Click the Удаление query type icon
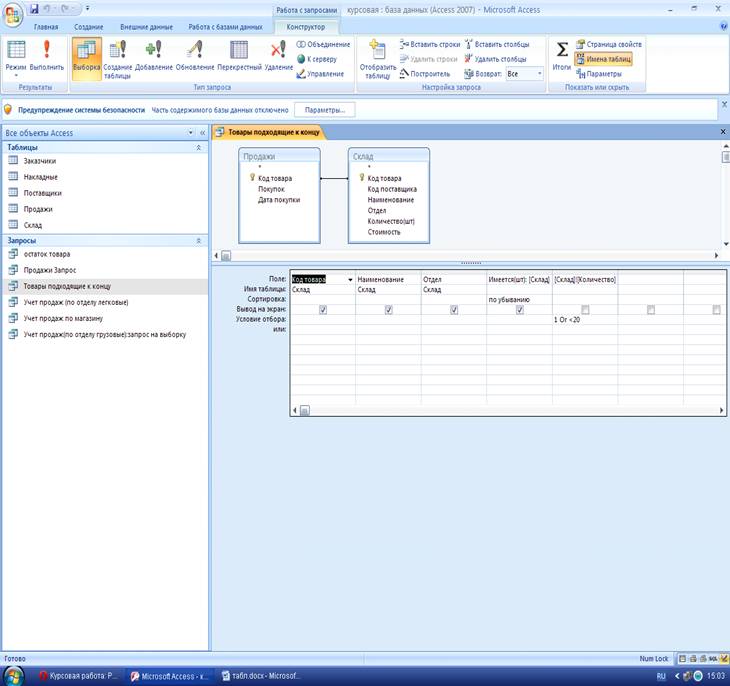This screenshot has width=730, height=686. [278, 56]
